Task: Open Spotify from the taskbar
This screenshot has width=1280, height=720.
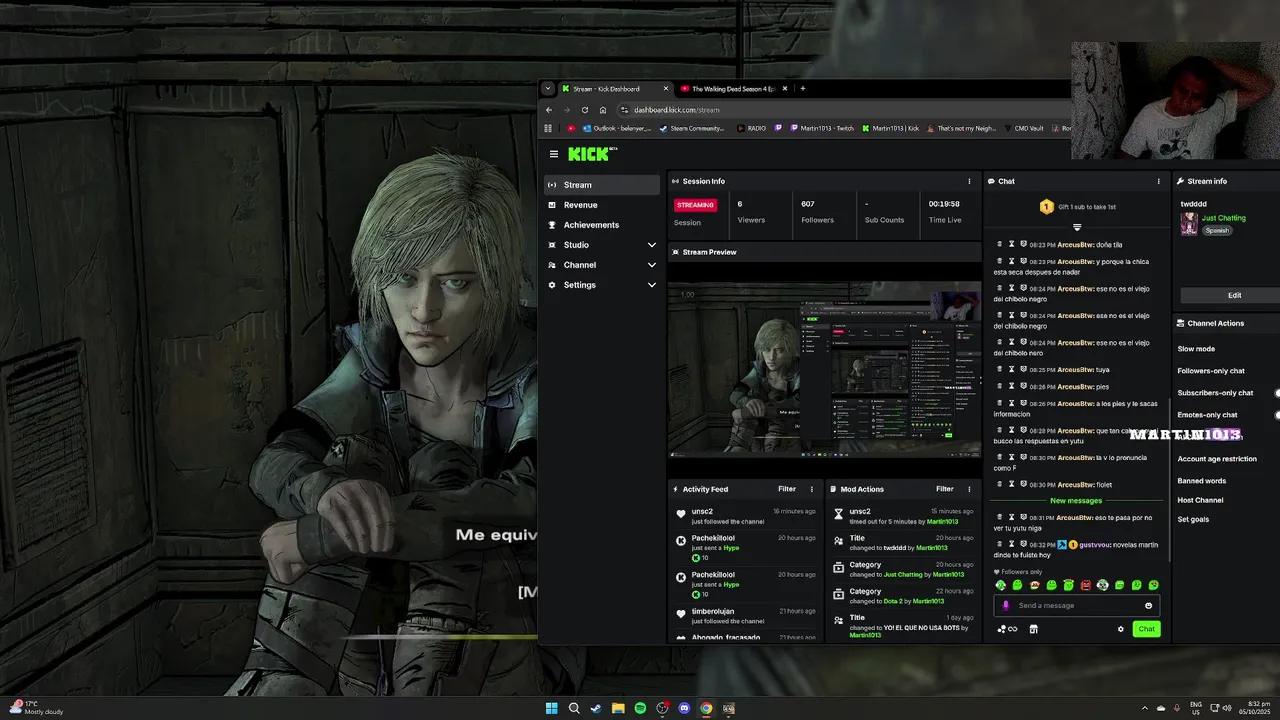Action: 640,708
